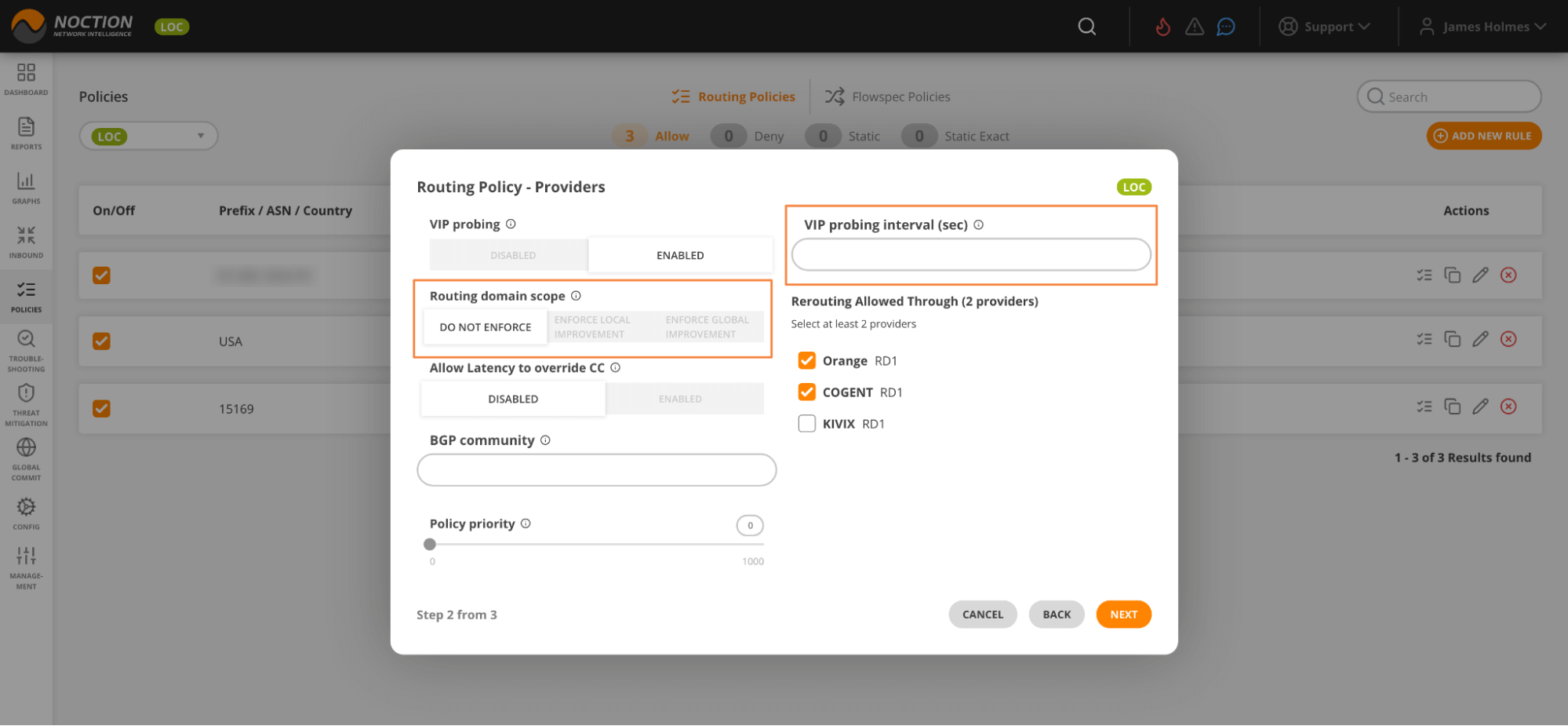
Task: Click the search magnifier in top bar
Action: (x=1086, y=27)
